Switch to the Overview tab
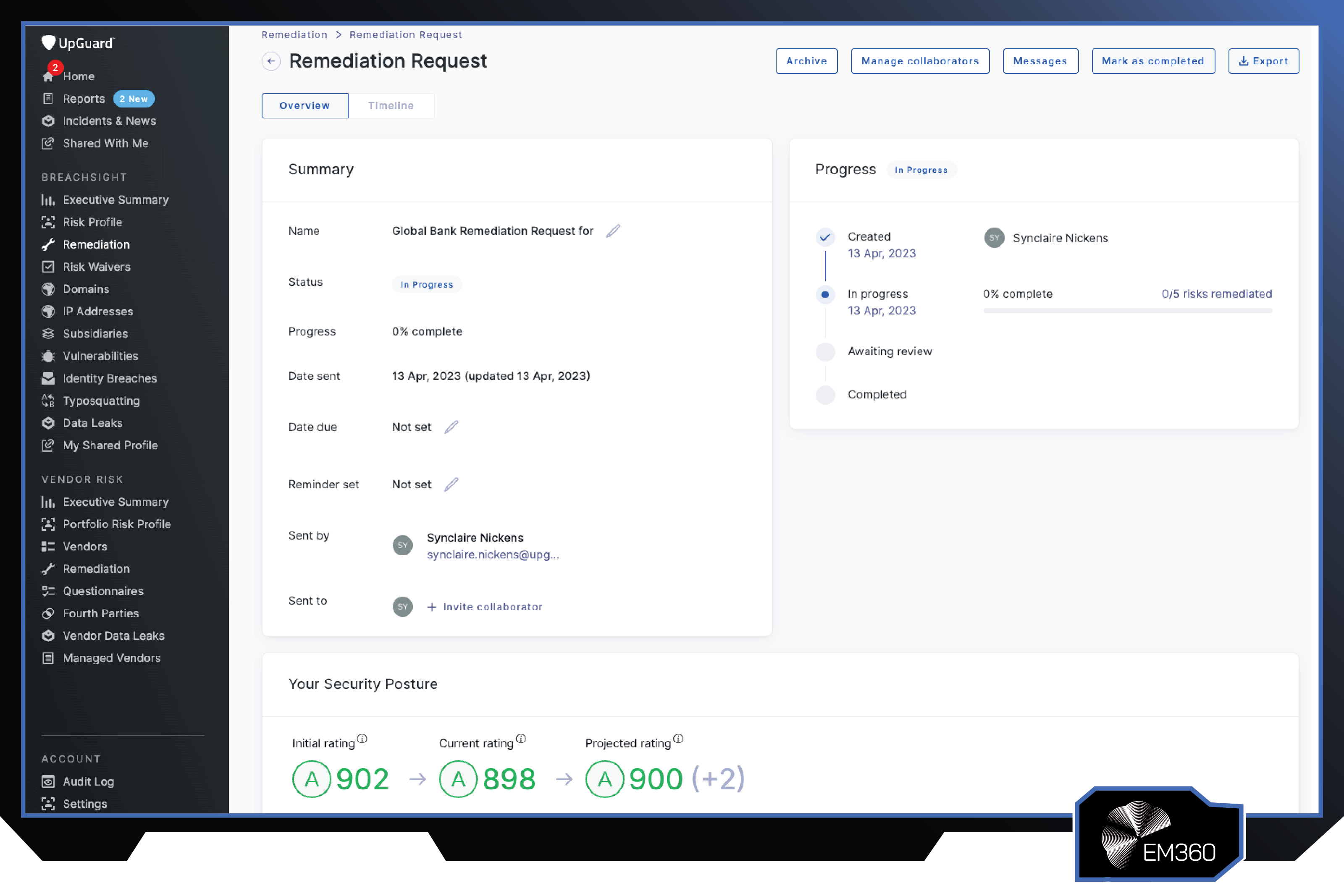Image resolution: width=1344 pixels, height=896 pixels. pos(304,106)
